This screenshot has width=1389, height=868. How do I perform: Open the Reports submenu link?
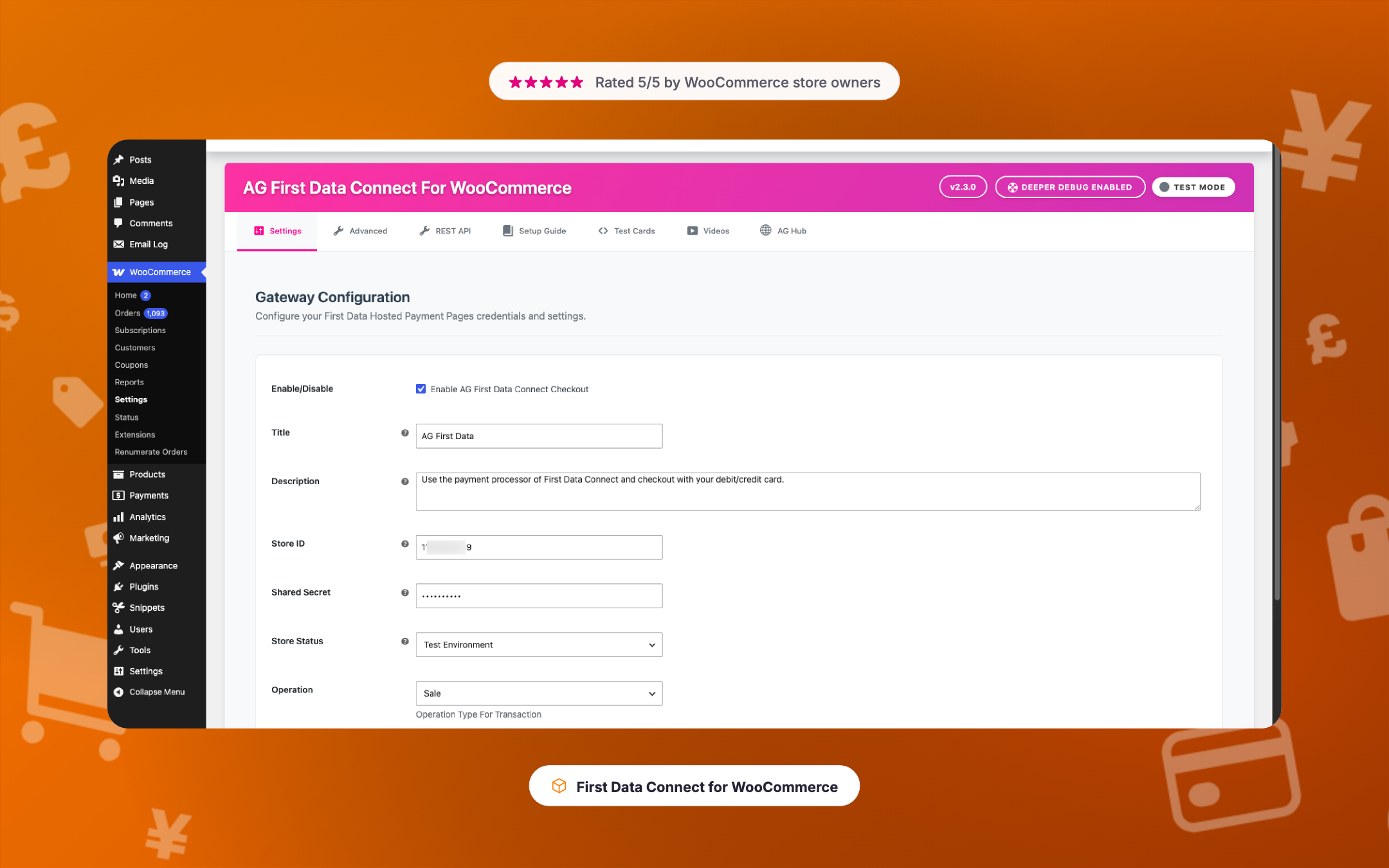[x=129, y=383]
